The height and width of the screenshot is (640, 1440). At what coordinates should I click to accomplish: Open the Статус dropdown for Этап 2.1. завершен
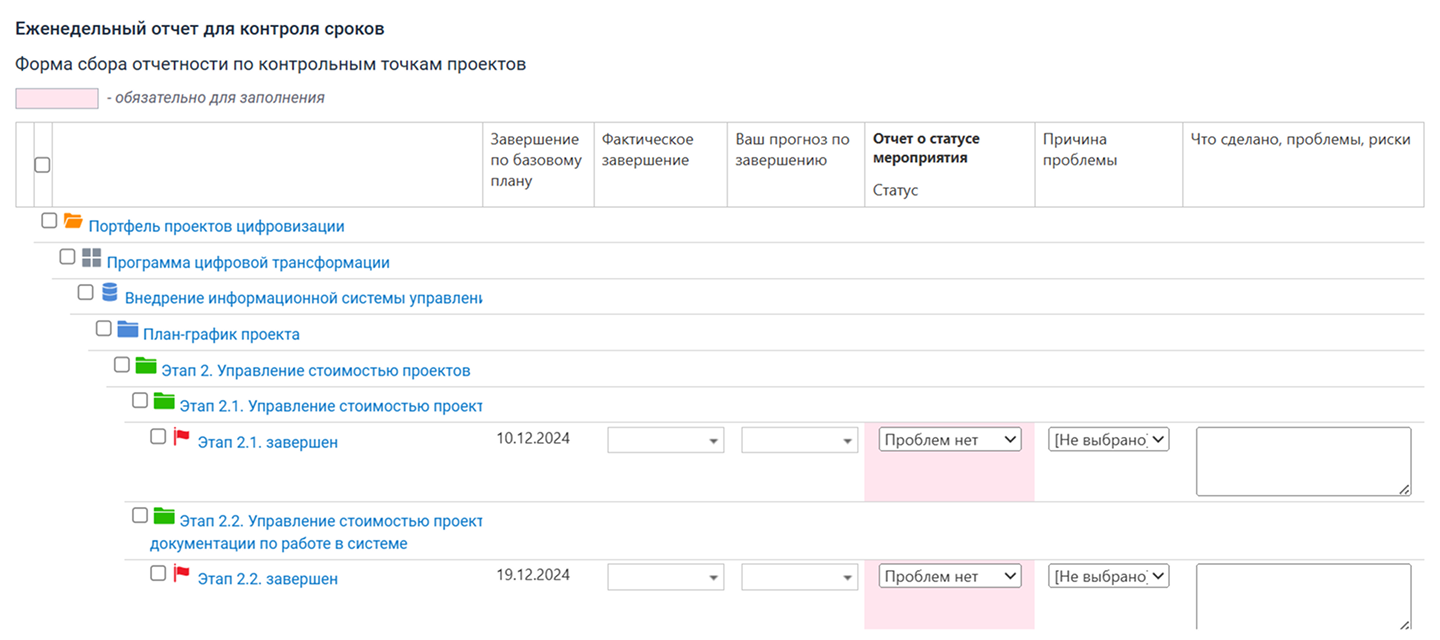(950, 439)
